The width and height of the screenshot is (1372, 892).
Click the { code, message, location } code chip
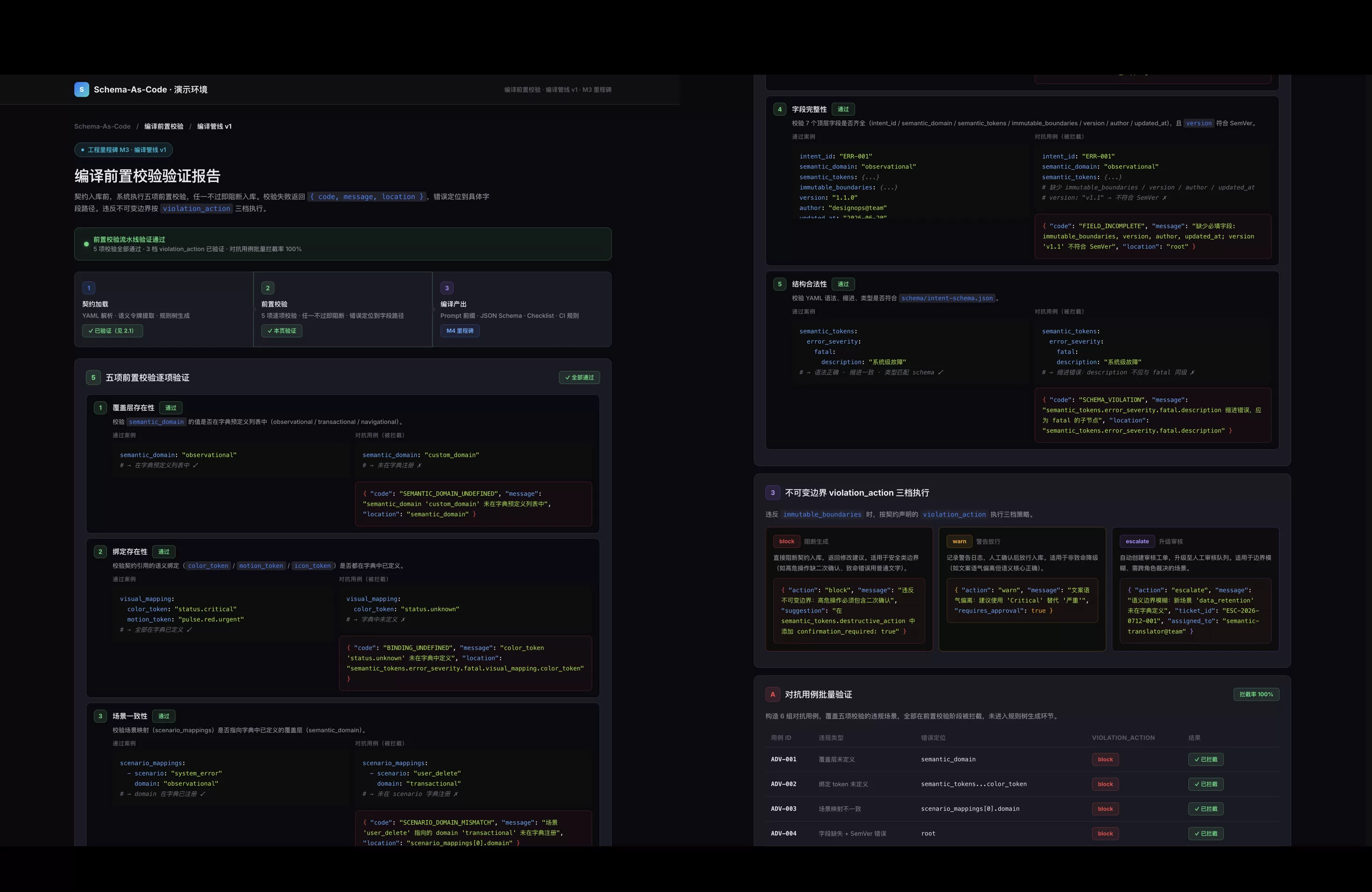tap(366, 196)
